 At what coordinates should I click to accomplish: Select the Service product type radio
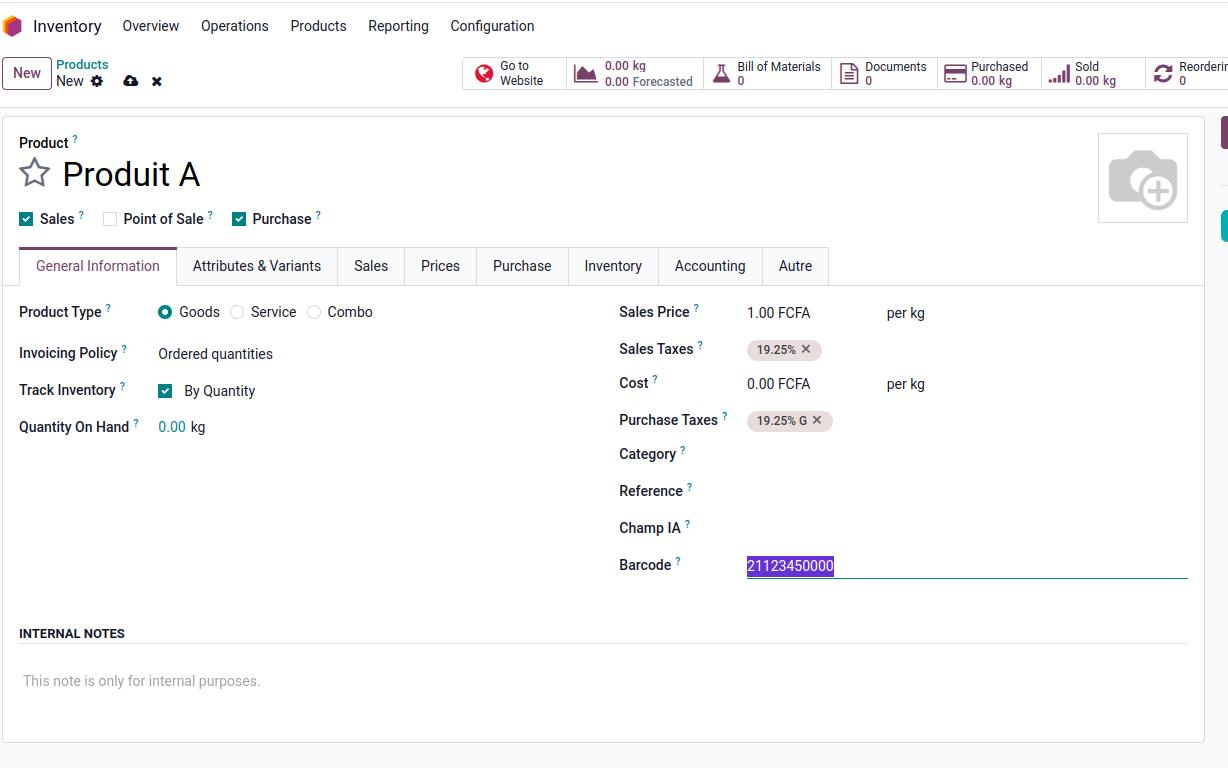pyautogui.click(x=237, y=312)
